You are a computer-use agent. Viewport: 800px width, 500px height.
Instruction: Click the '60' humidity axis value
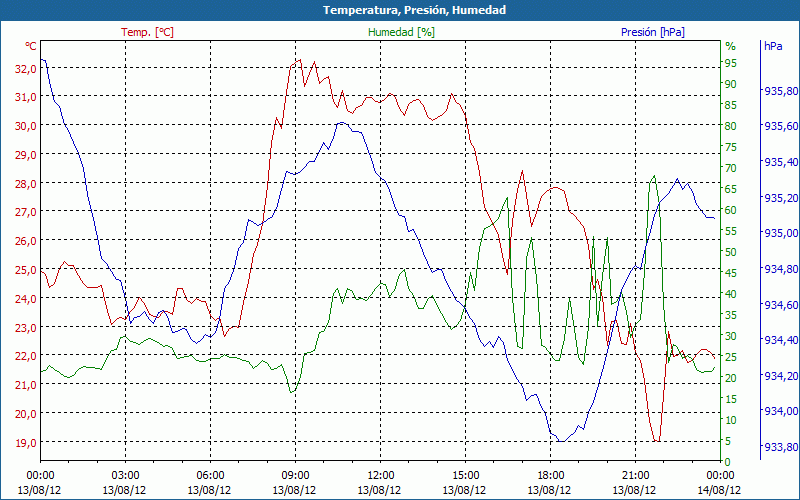click(731, 210)
